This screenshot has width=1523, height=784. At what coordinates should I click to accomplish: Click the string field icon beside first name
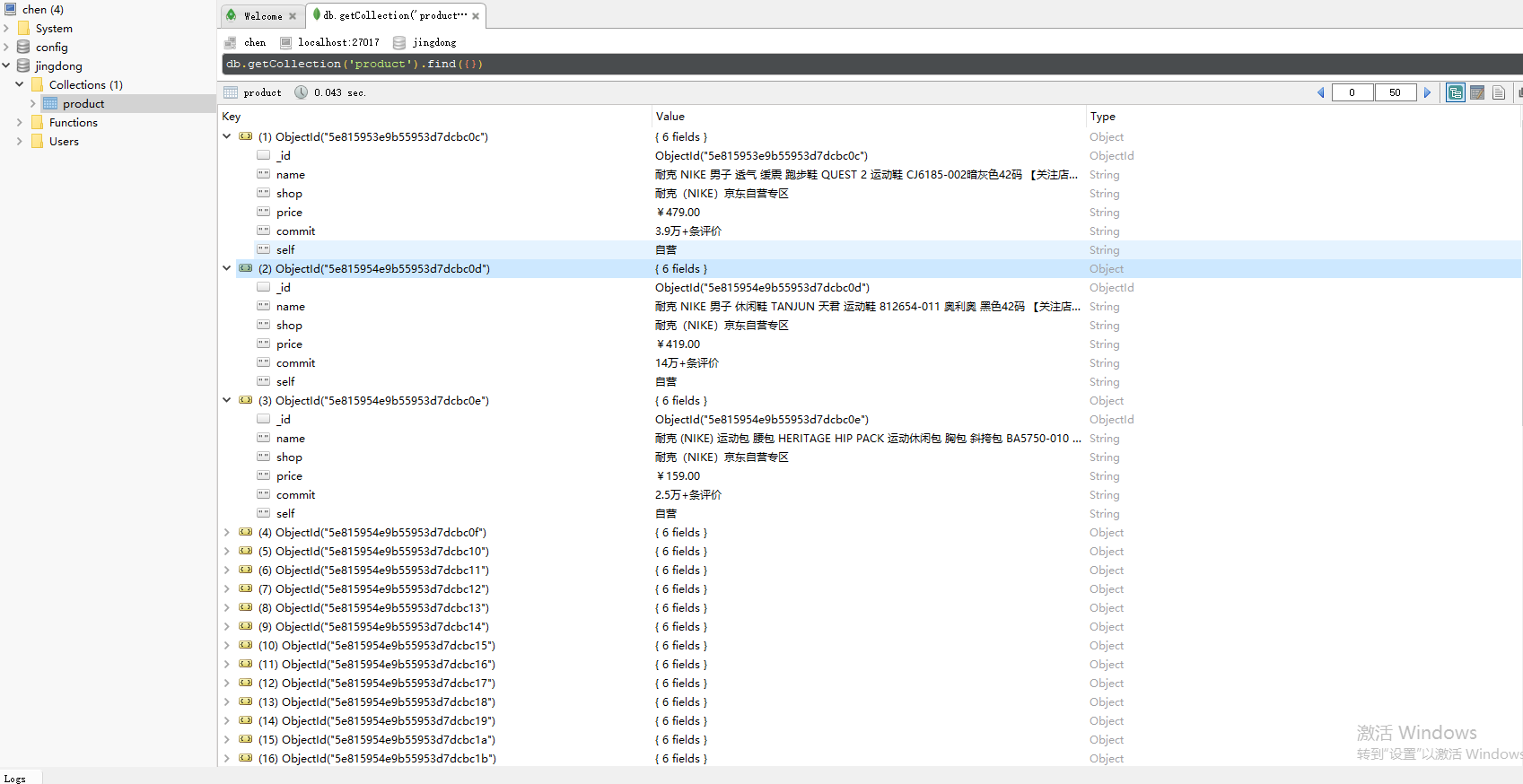(x=264, y=174)
